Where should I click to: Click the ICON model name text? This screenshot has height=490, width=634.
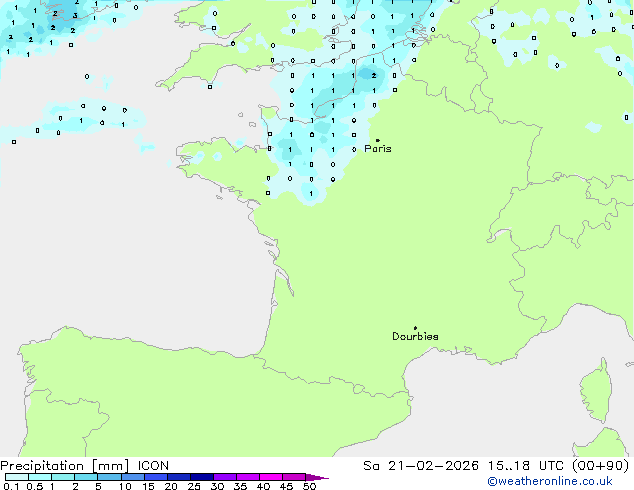[153, 466]
